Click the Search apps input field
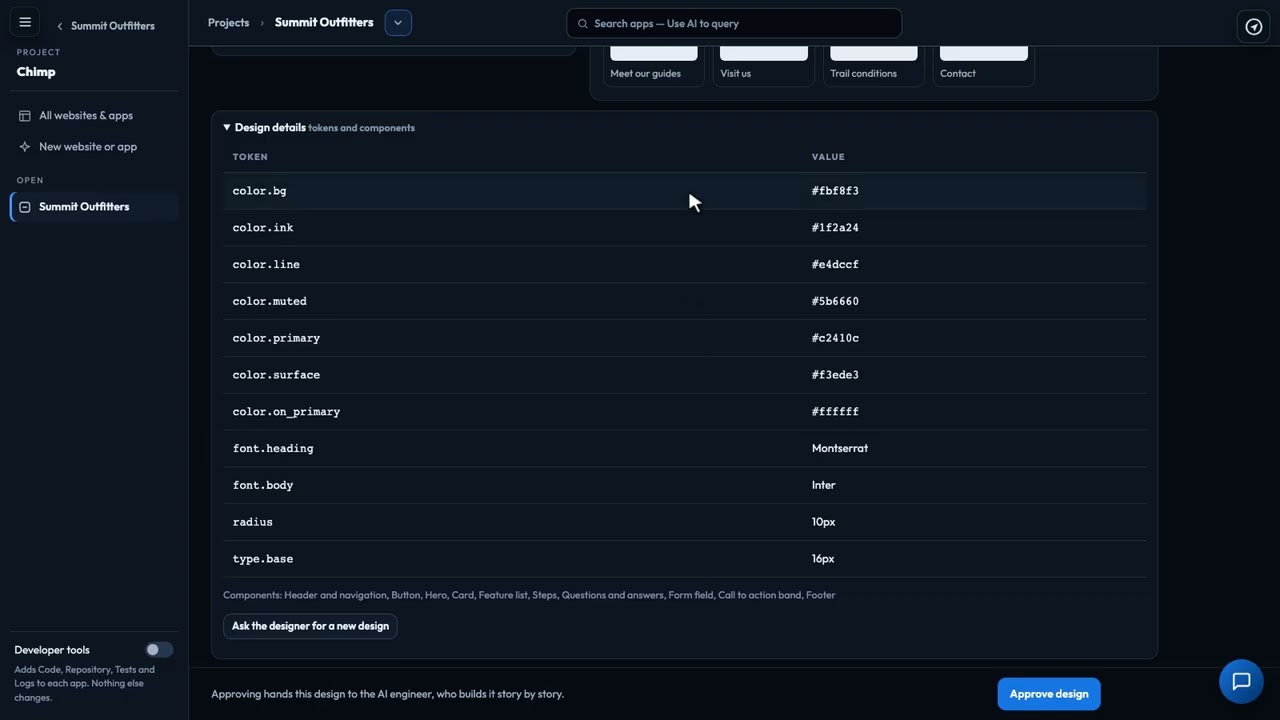The width and height of the screenshot is (1280, 720). (x=734, y=23)
